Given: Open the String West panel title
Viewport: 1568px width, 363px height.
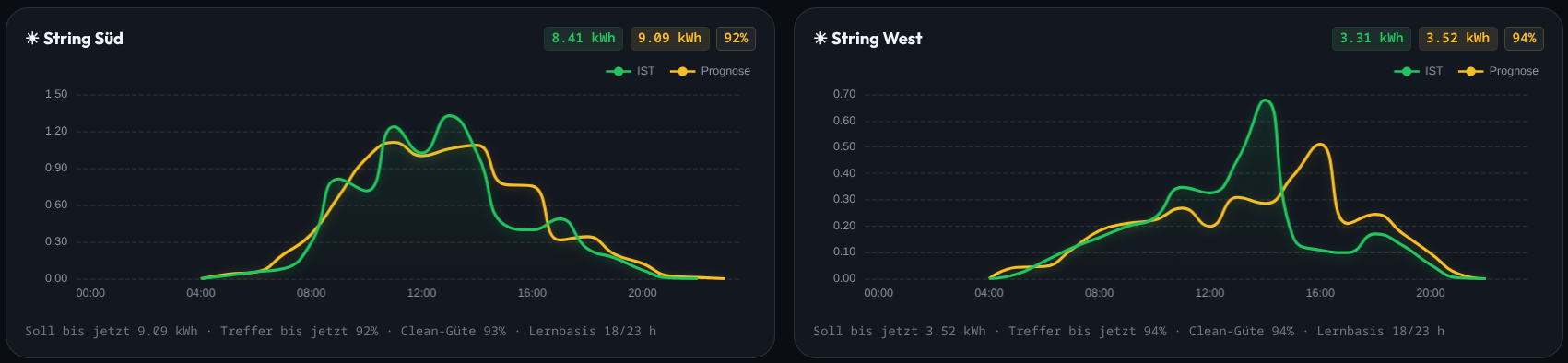Looking at the screenshot, I should 877,39.
